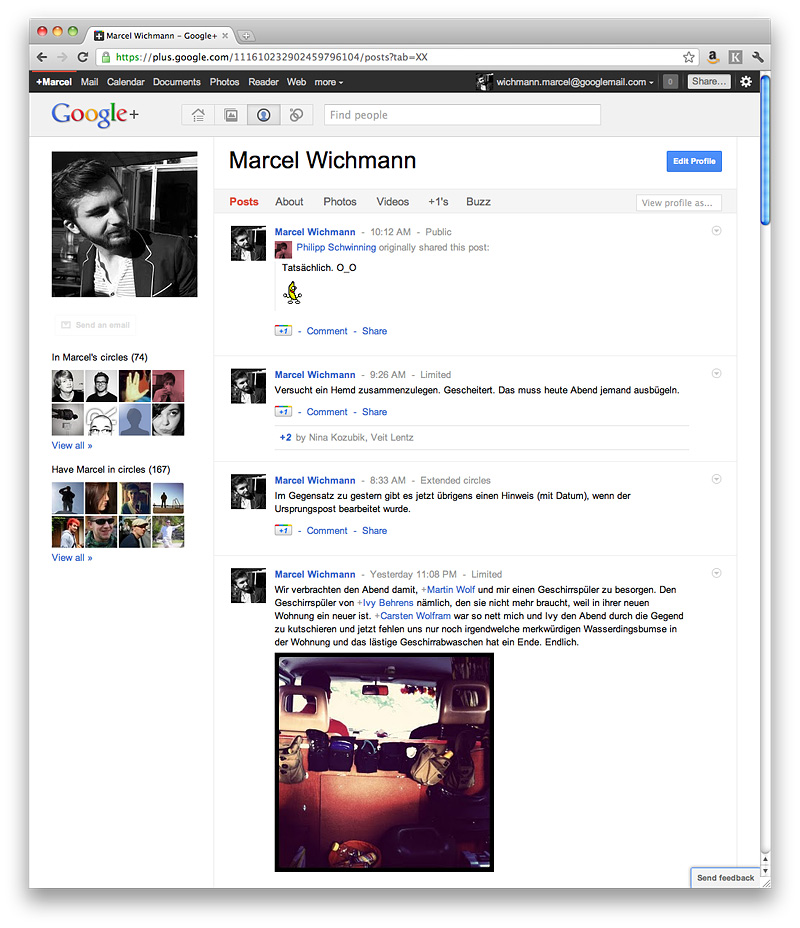
Task: Switch to the Buzz tab
Action: point(478,202)
